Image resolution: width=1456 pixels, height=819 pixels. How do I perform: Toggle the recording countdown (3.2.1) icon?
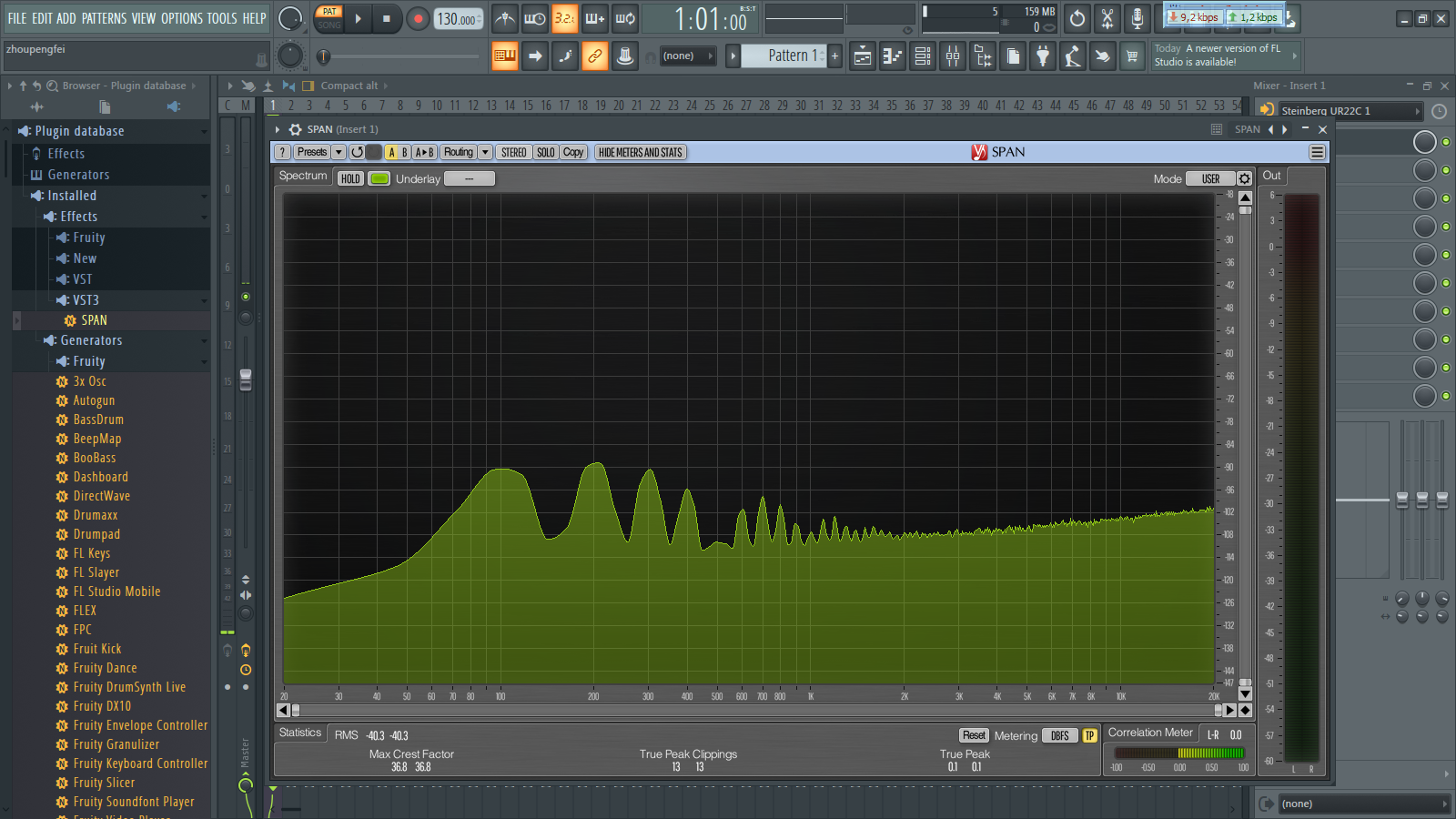point(565,18)
